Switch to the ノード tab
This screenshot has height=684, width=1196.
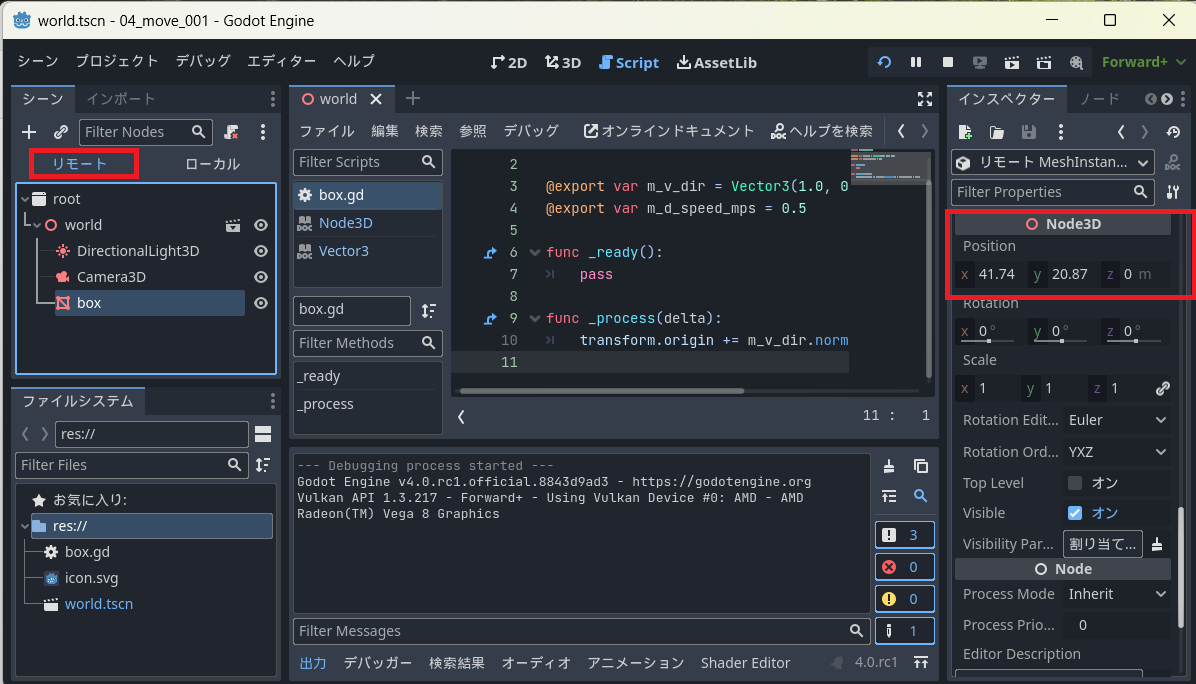(1100, 99)
